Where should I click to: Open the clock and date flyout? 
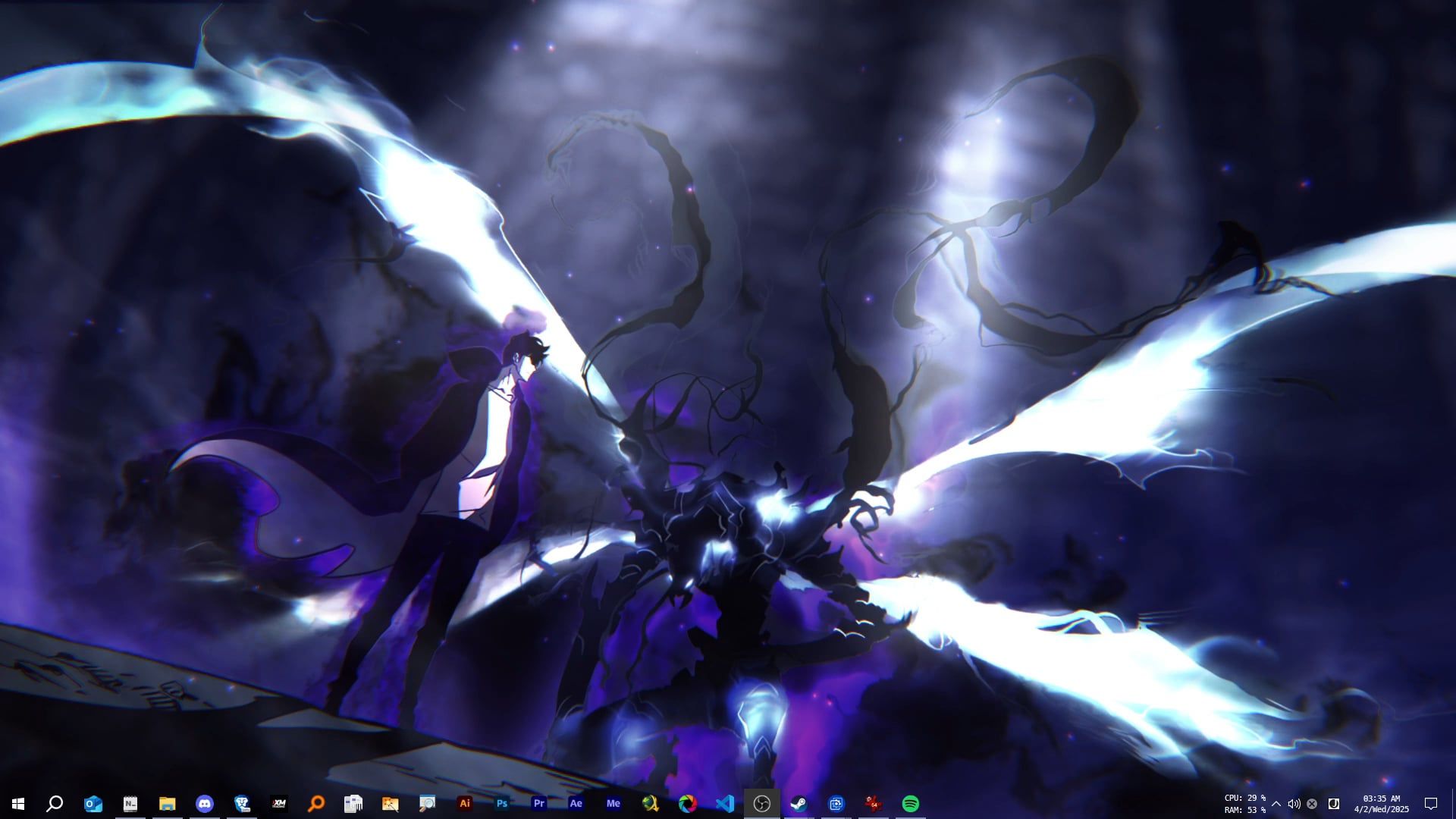[1382, 804]
